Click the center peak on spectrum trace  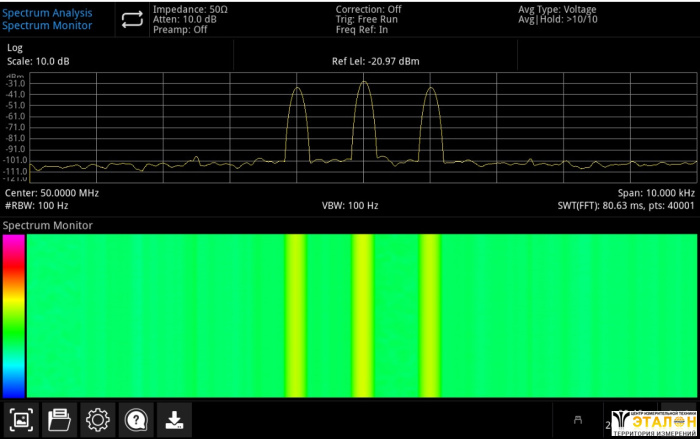click(363, 84)
